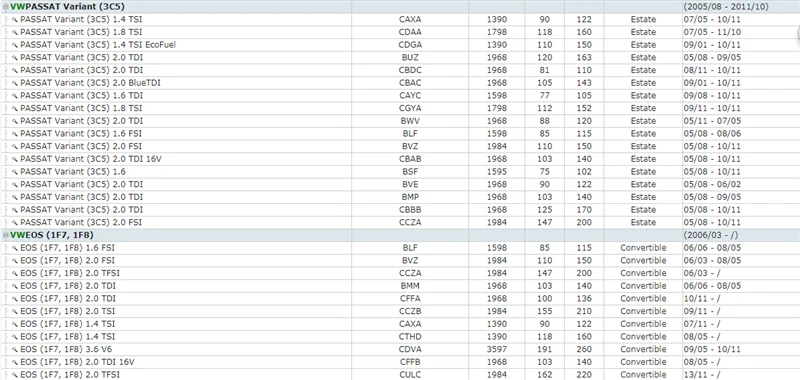Collapse the VW PASSAT Variant (3C5) group

[6, 7]
